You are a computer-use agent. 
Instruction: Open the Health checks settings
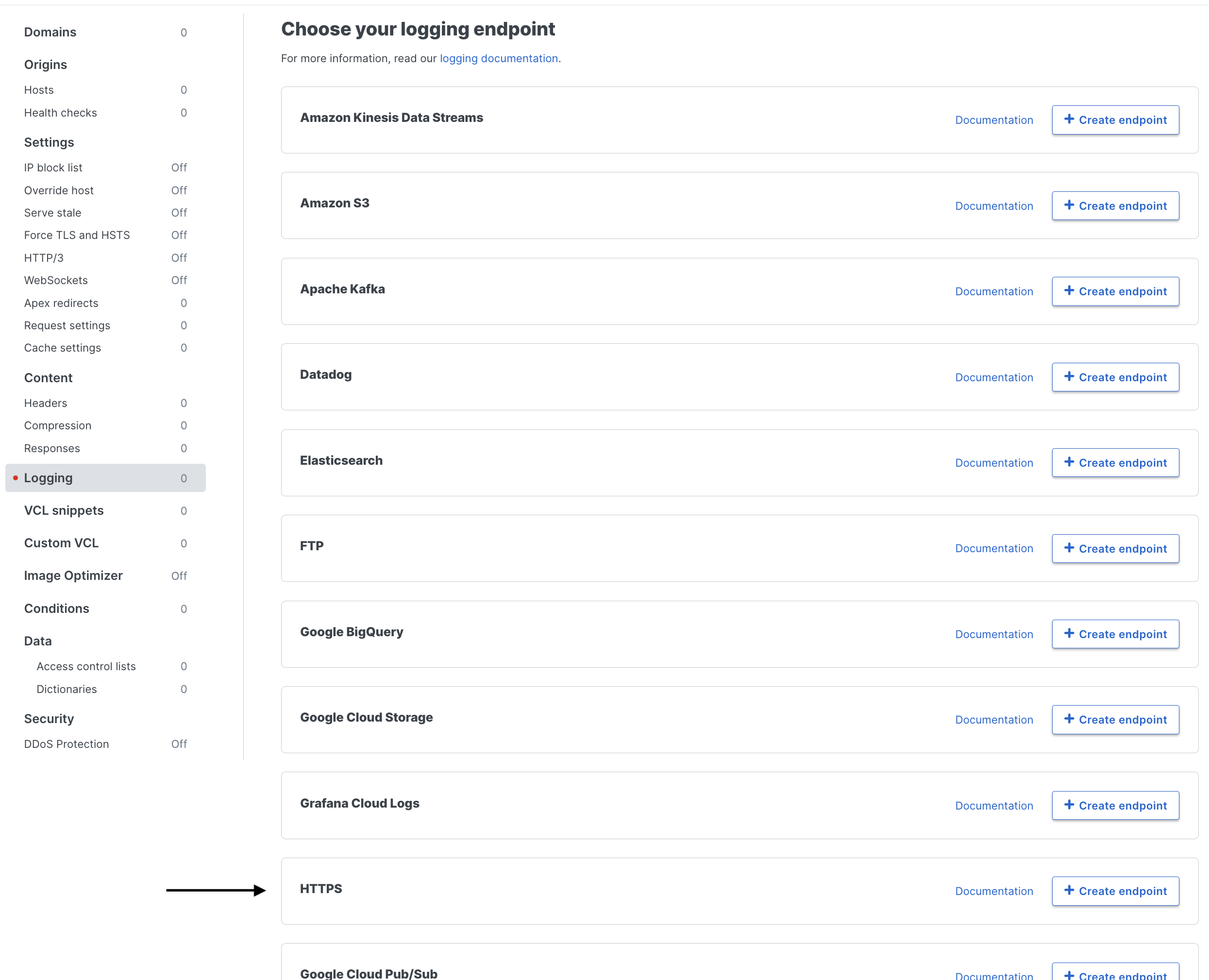point(60,112)
